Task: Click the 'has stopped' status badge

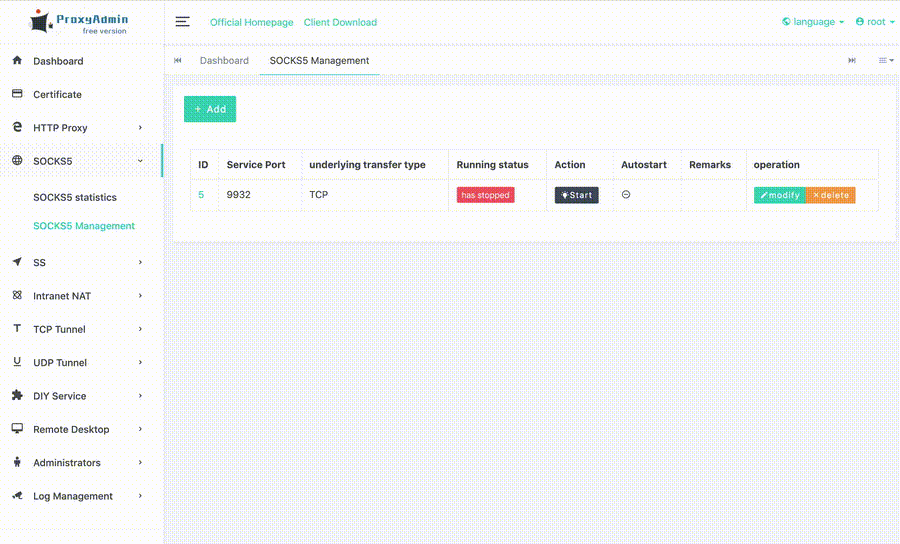Action: (x=485, y=195)
